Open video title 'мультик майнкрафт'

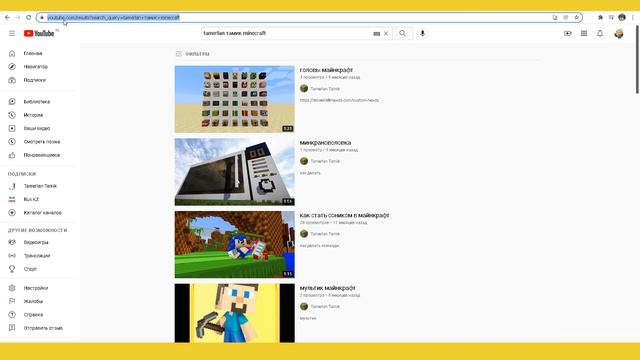click(x=327, y=288)
